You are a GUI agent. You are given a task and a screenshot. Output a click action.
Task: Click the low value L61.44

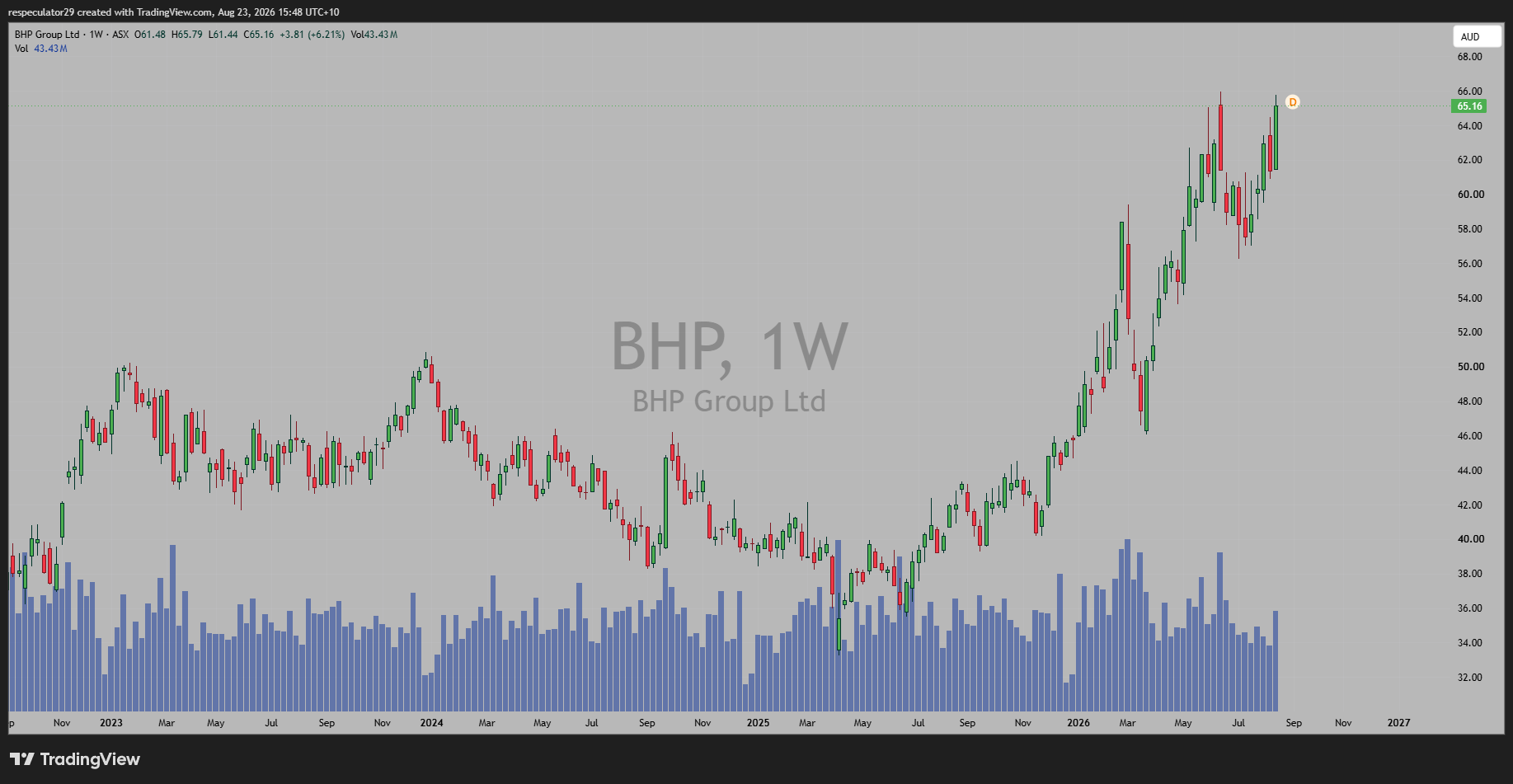coord(223,35)
